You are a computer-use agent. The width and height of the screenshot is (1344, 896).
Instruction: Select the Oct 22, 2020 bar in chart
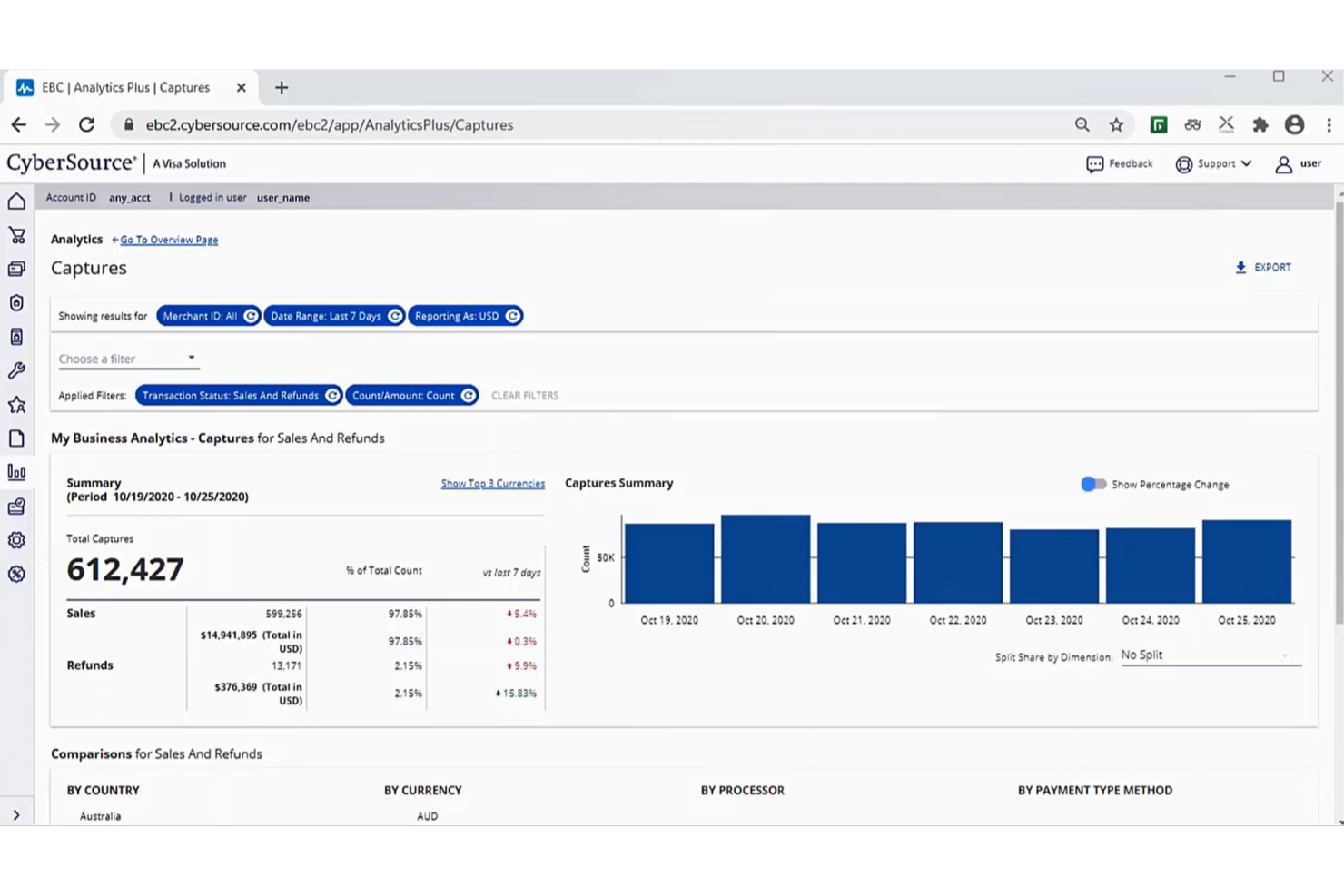pyautogui.click(x=956, y=561)
